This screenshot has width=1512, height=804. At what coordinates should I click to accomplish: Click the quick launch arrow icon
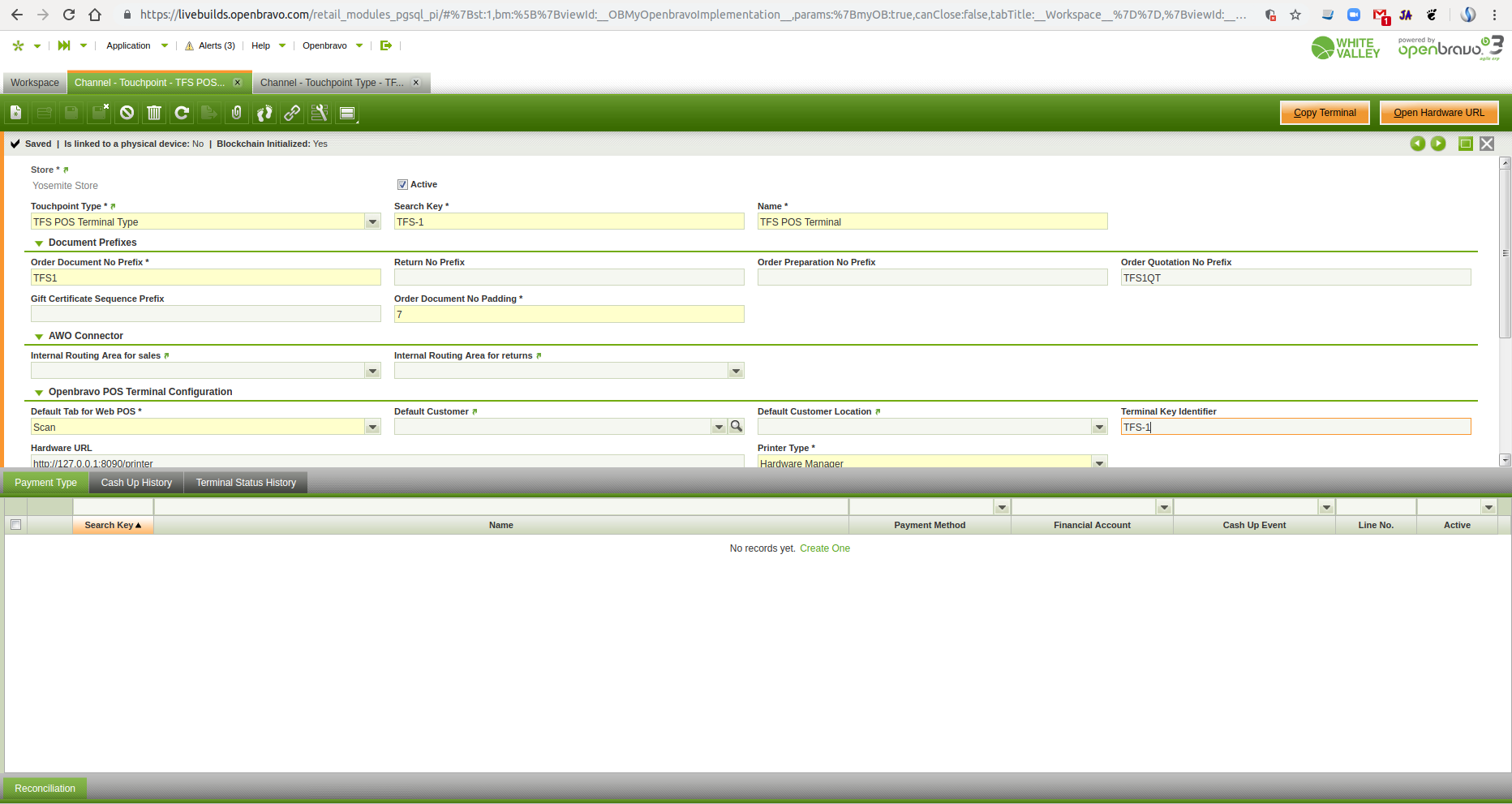pos(64,45)
